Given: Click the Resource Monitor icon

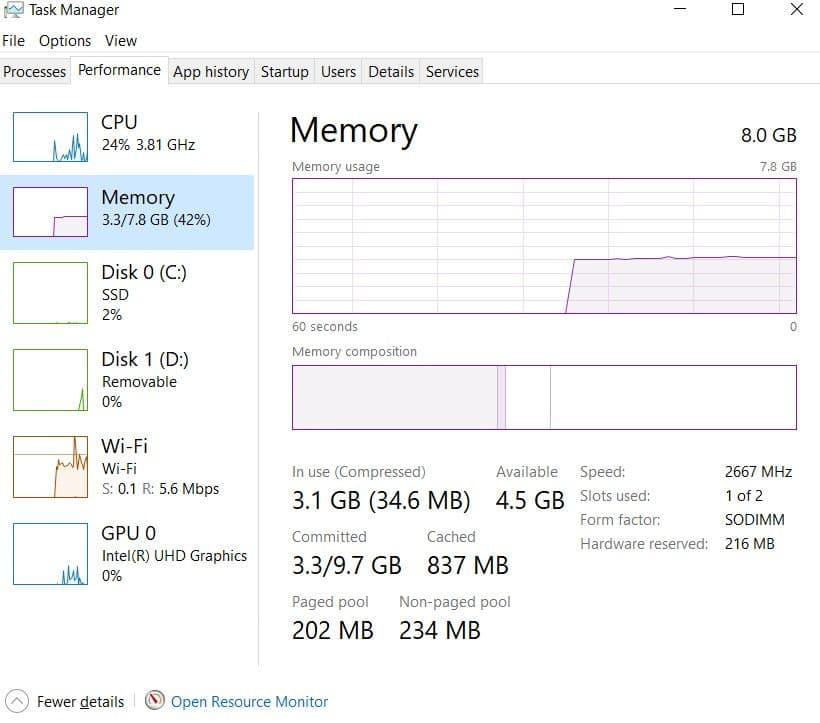Looking at the screenshot, I should pyautogui.click(x=156, y=701).
